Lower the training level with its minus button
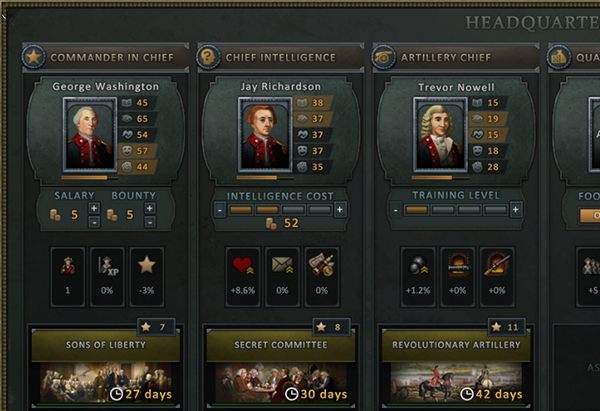Screen dimensions: 600x411 396,210
